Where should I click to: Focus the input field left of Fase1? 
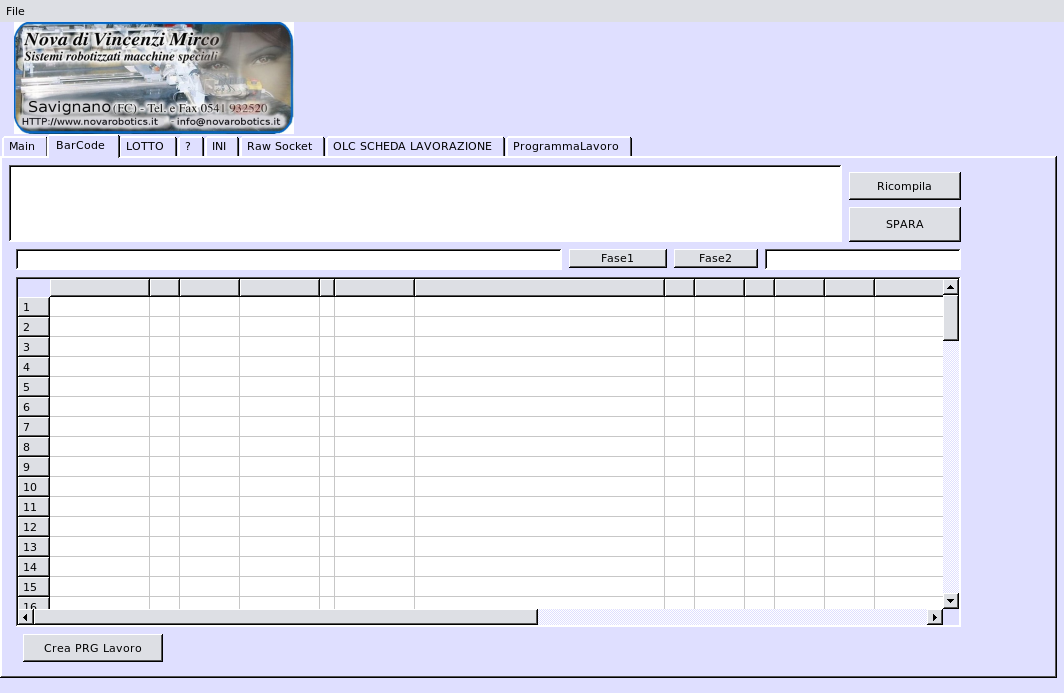(289, 259)
